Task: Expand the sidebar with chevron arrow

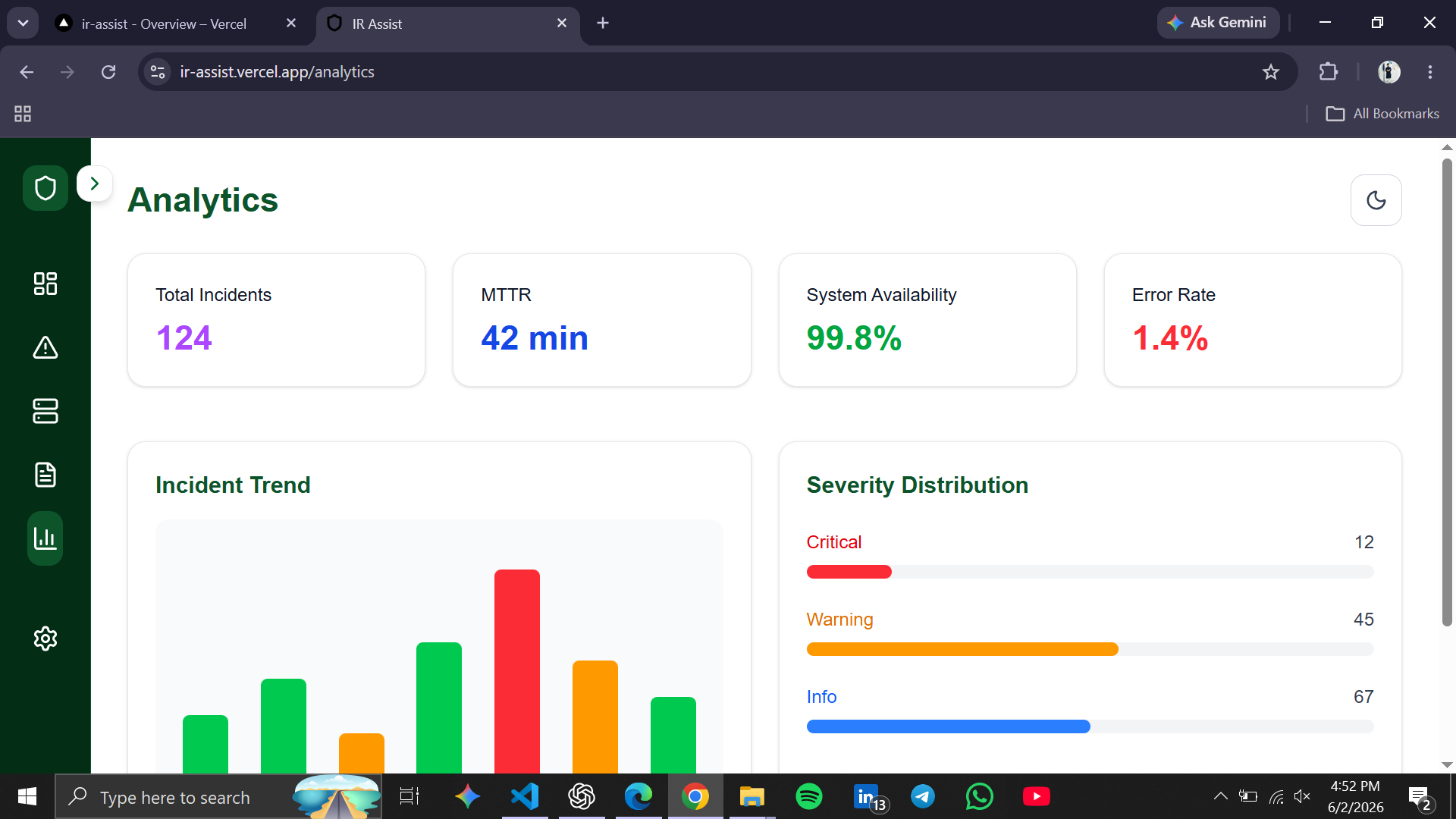Action: [95, 184]
